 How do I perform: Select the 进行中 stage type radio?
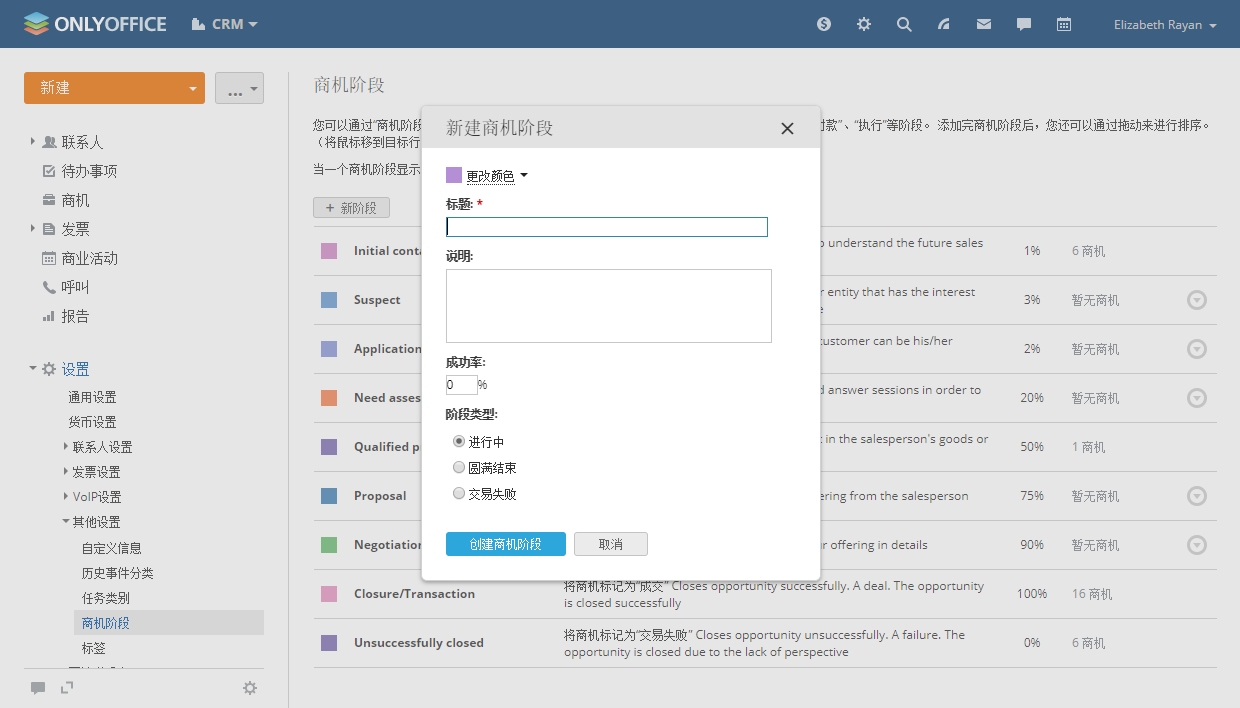459,441
